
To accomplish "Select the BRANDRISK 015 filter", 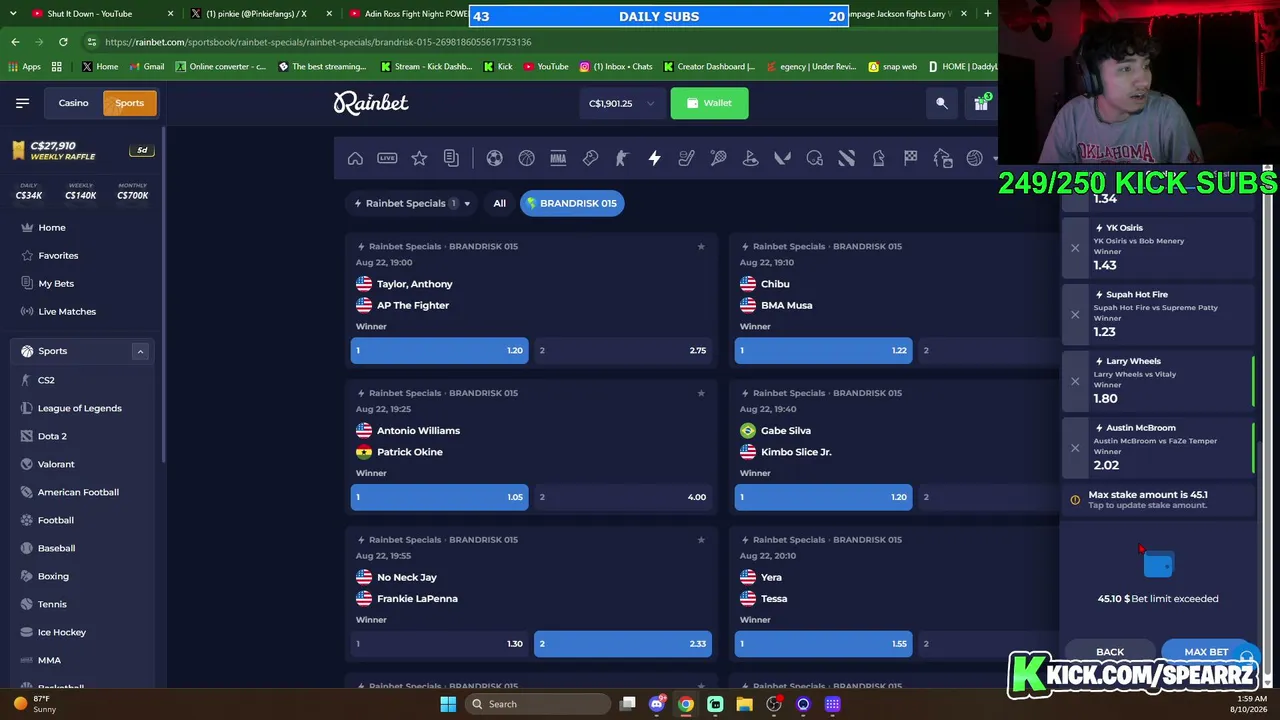I will click(572, 203).
